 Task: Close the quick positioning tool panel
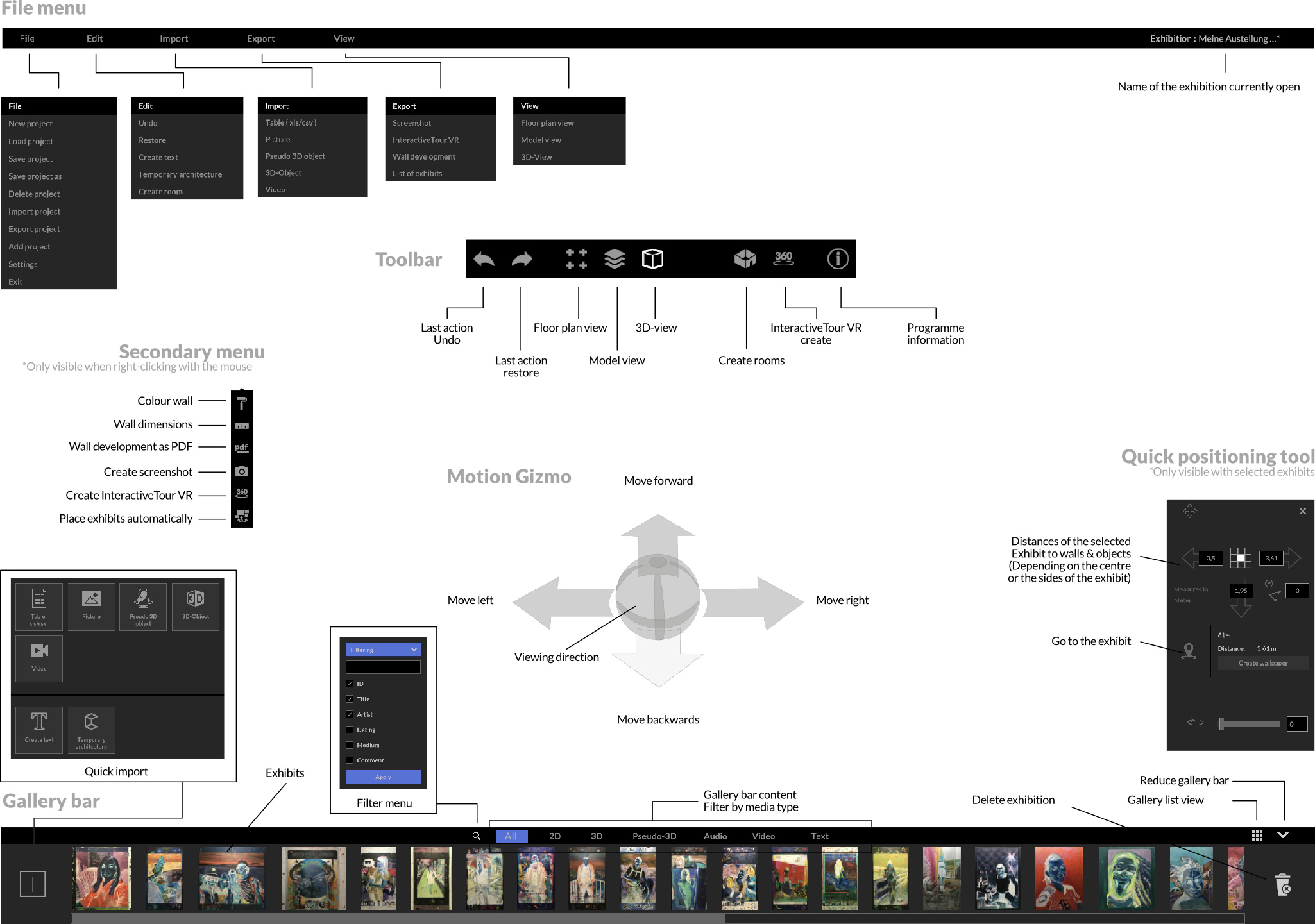tap(1303, 511)
